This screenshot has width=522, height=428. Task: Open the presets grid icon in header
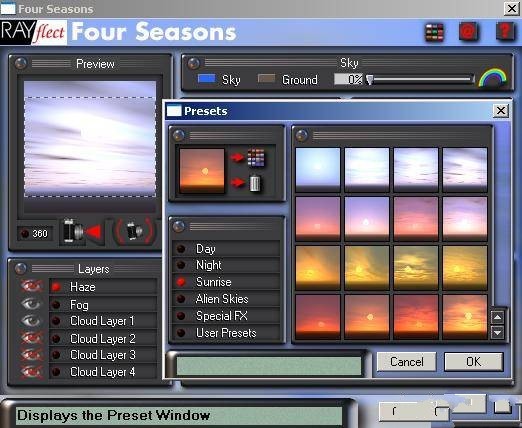pyautogui.click(x=435, y=32)
